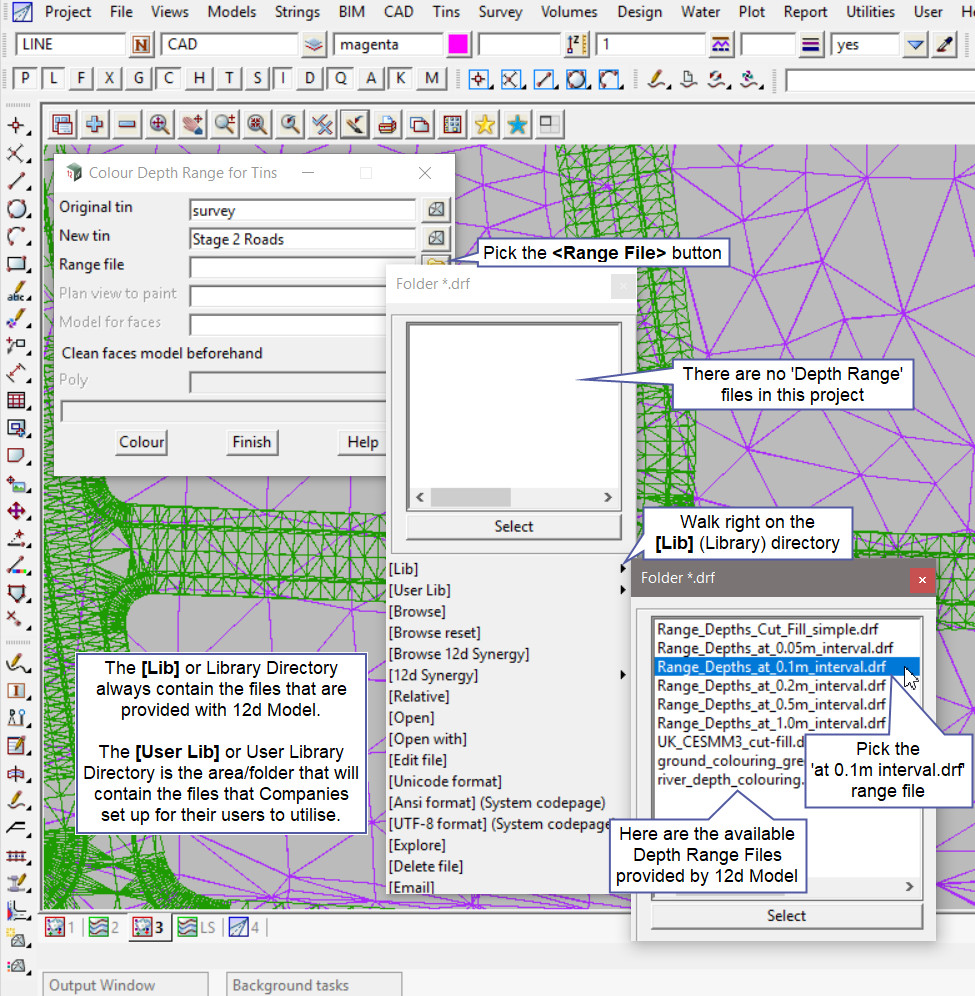Click the magenta colour swatch
The image size is (975, 996).
[458, 45]
